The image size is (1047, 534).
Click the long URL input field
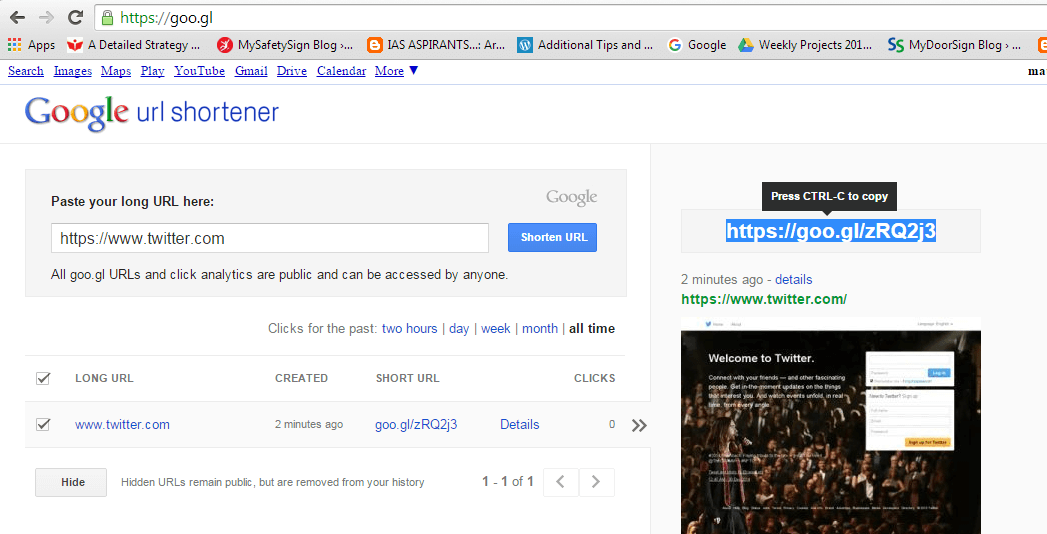[x=270, y=238]
